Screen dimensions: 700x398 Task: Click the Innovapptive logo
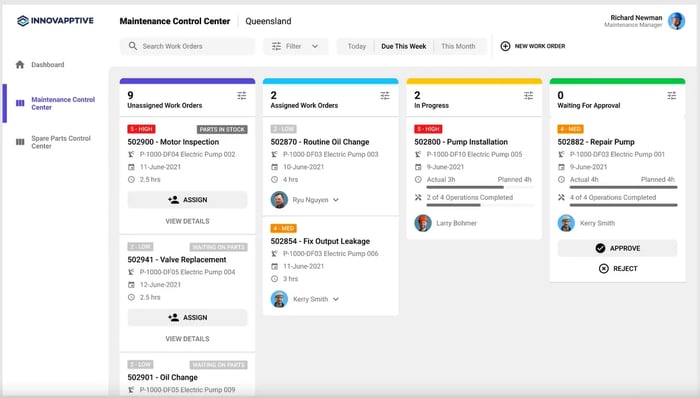[55, 21]
